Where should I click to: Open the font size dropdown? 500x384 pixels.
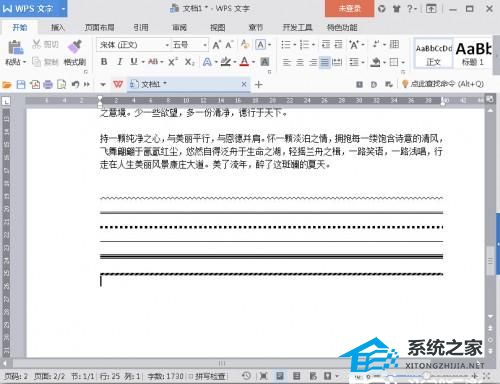click(x=204, y=45)
